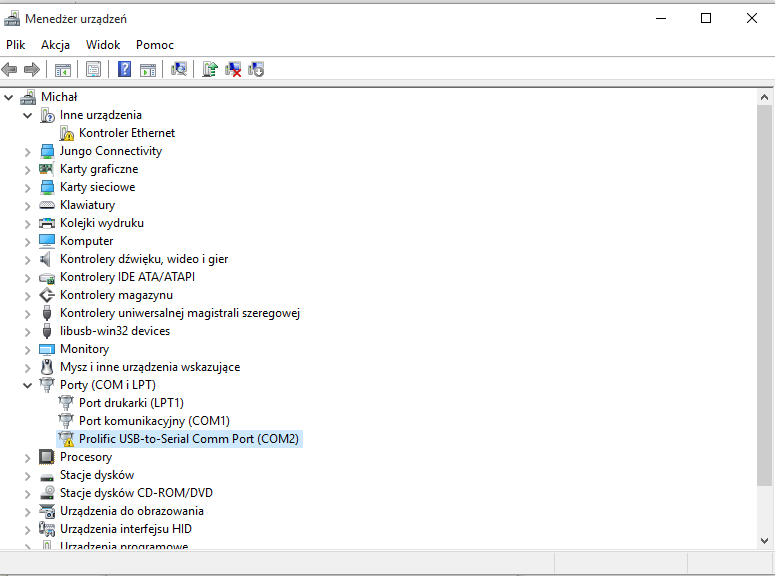Click Scan for hardware changes icon
Screen dimensions: 775x576
[x=179, y=69]
